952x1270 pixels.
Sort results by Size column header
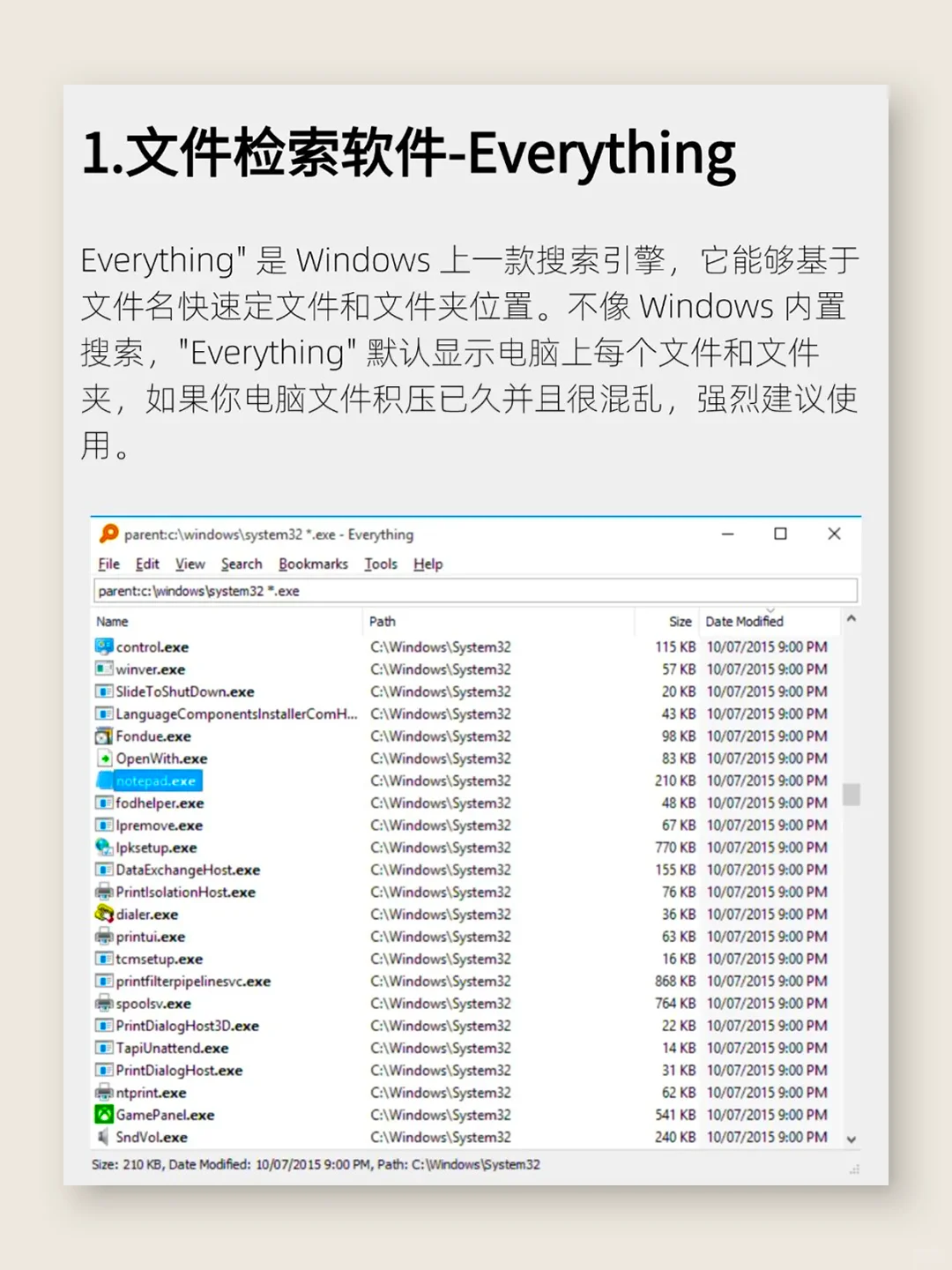pos(680,621)
